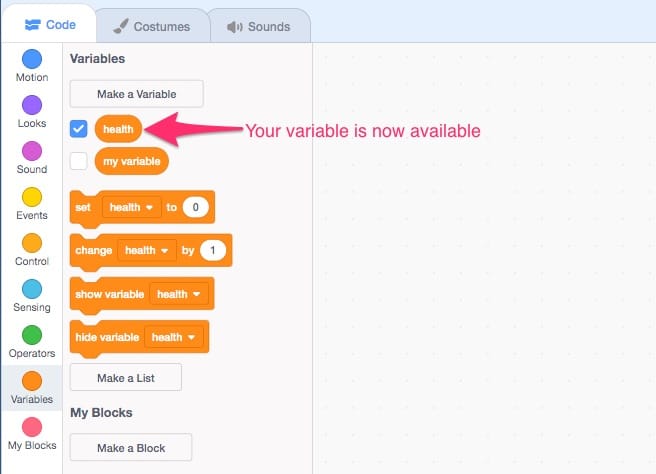The height and width of the screenshot is (474, 656).
Task: Open the Events blocks category
Action: (x=32, y=197)
